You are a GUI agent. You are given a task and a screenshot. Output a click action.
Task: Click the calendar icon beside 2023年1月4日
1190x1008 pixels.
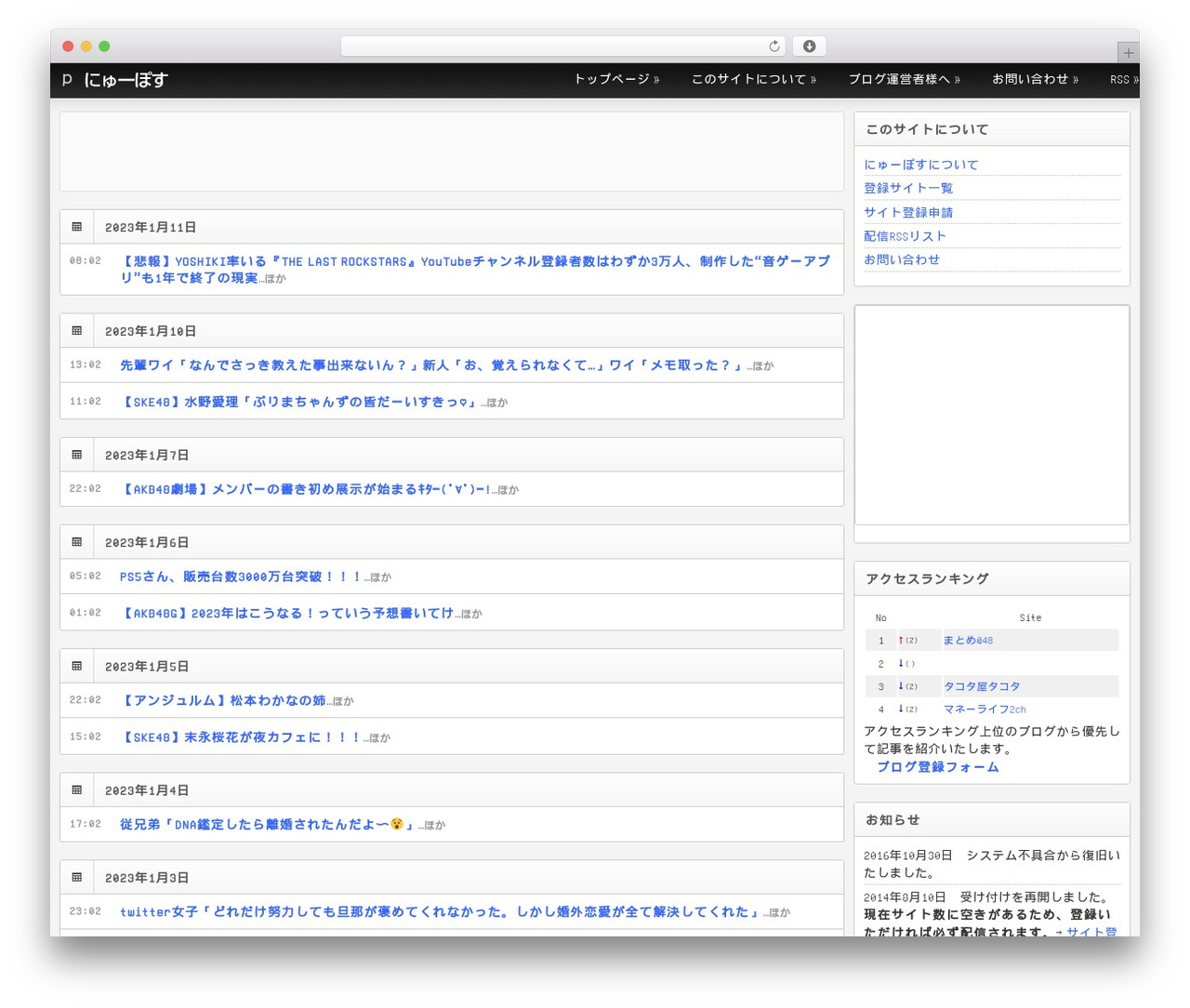pyautogui.click(x=77, y=790)
